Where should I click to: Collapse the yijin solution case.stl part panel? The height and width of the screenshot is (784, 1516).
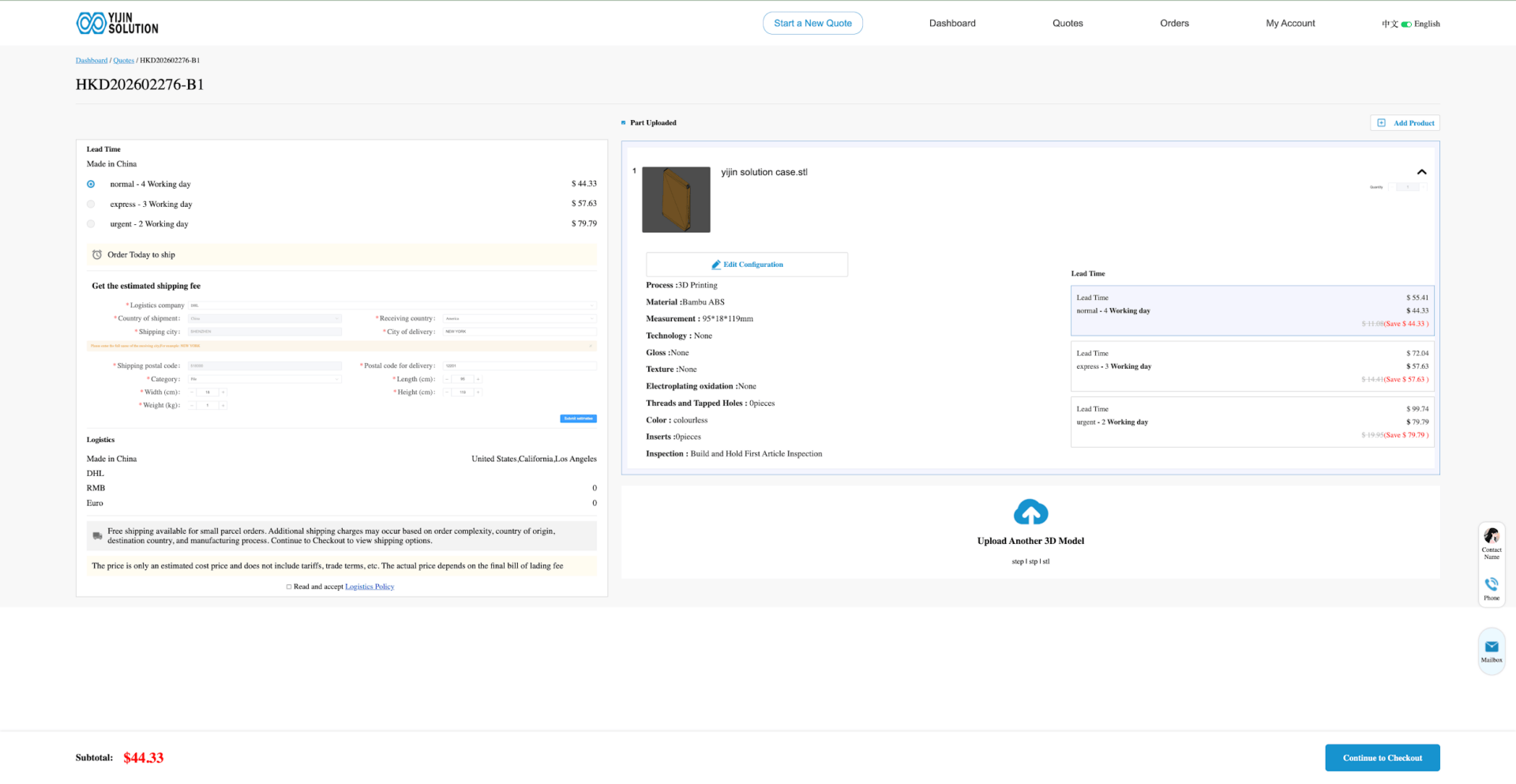click(1421, 172)
